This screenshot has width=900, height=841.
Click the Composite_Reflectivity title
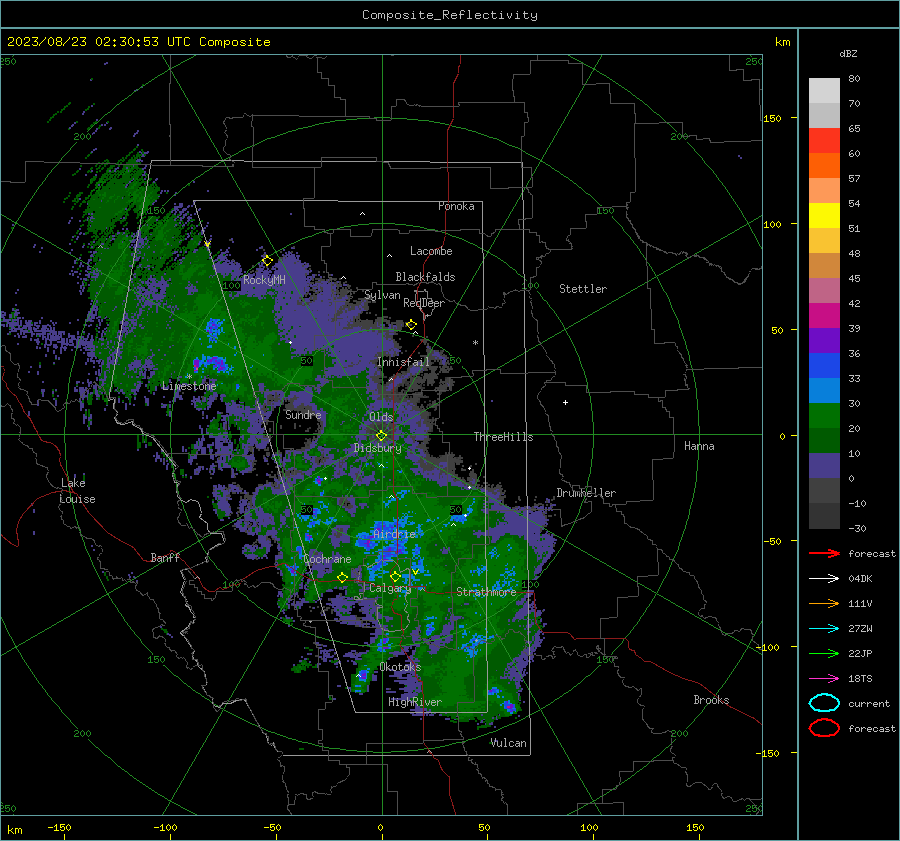click(x=449, y=15)
